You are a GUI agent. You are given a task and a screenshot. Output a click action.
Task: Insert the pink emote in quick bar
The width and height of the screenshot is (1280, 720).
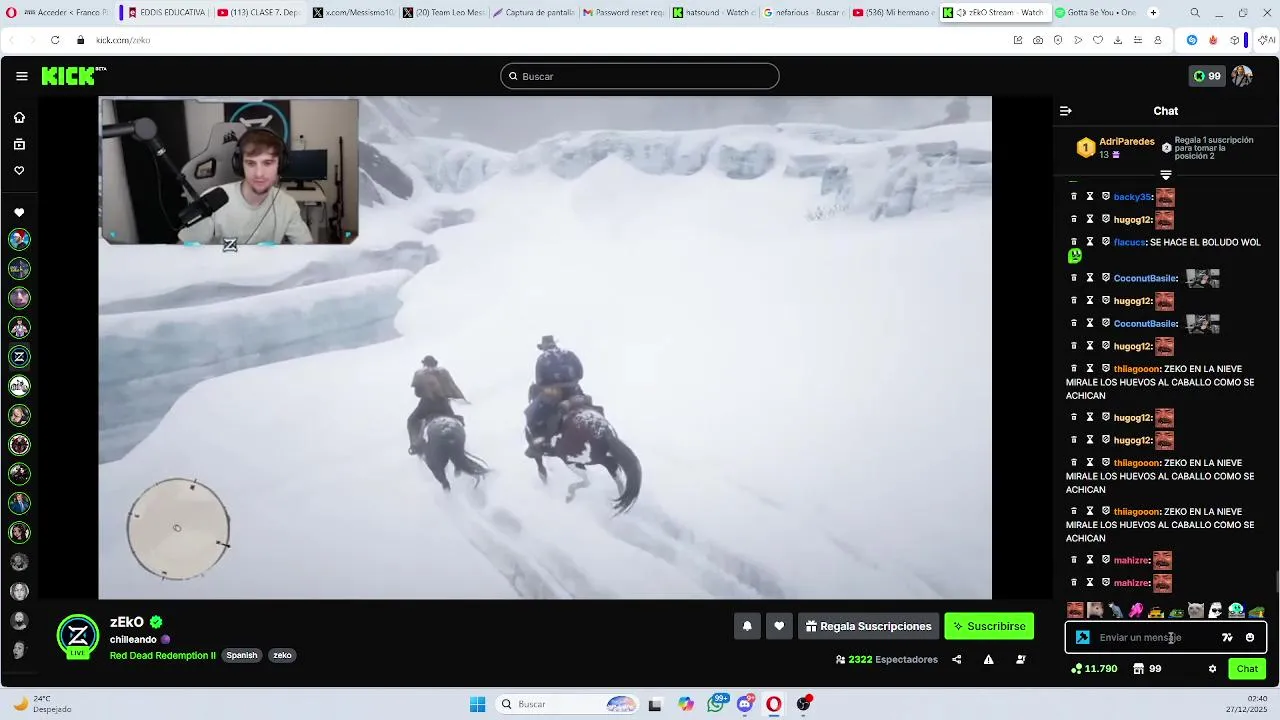pyautogui.click(x=1136, y=610)
